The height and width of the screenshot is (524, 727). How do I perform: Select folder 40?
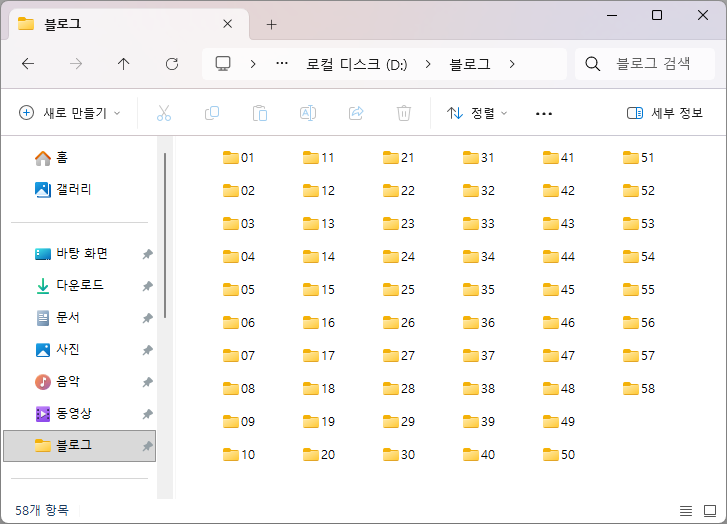pyautogui.click(x=478, y=454)
